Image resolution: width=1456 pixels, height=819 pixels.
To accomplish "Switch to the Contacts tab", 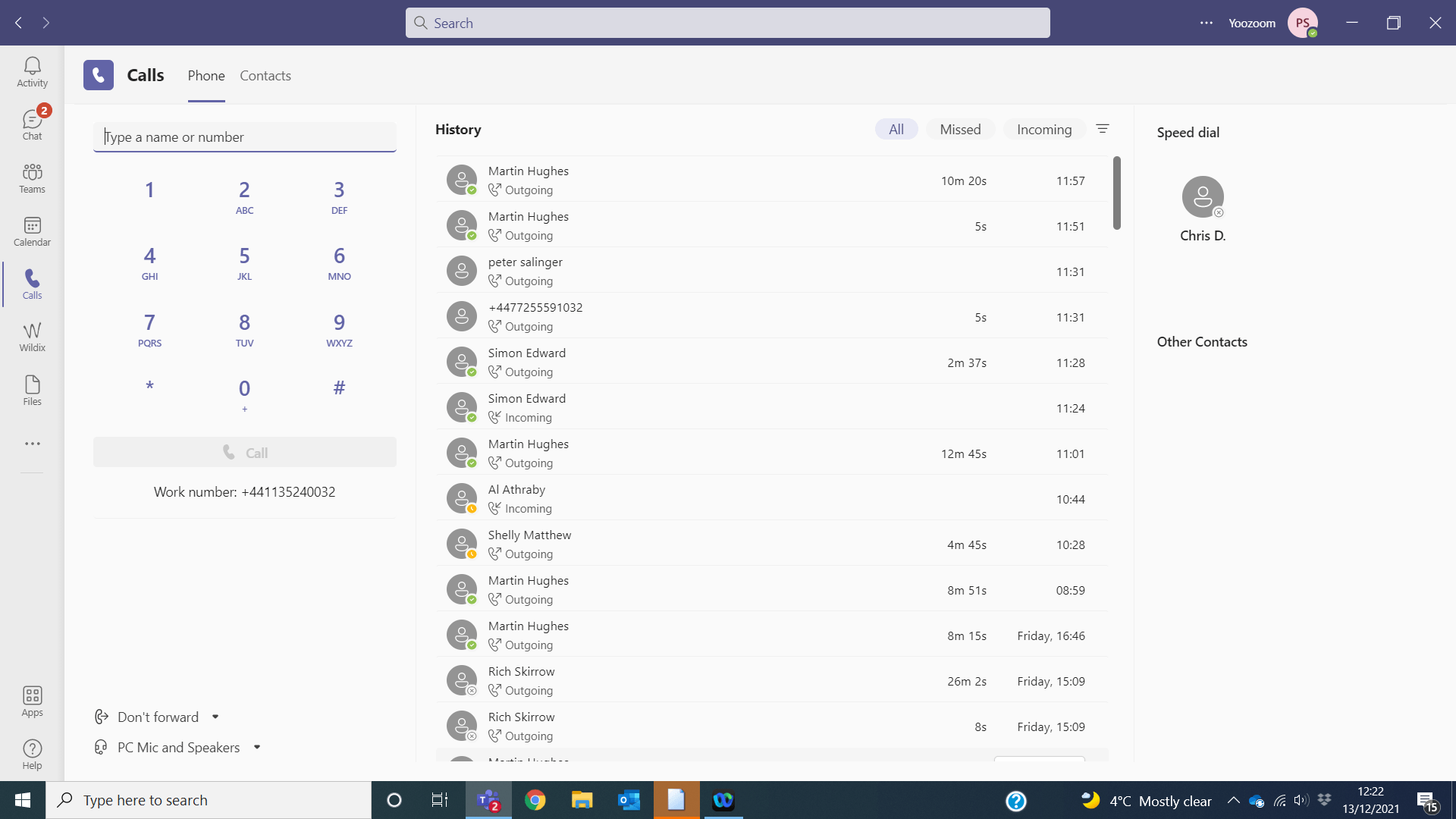I will coord(265,75).
